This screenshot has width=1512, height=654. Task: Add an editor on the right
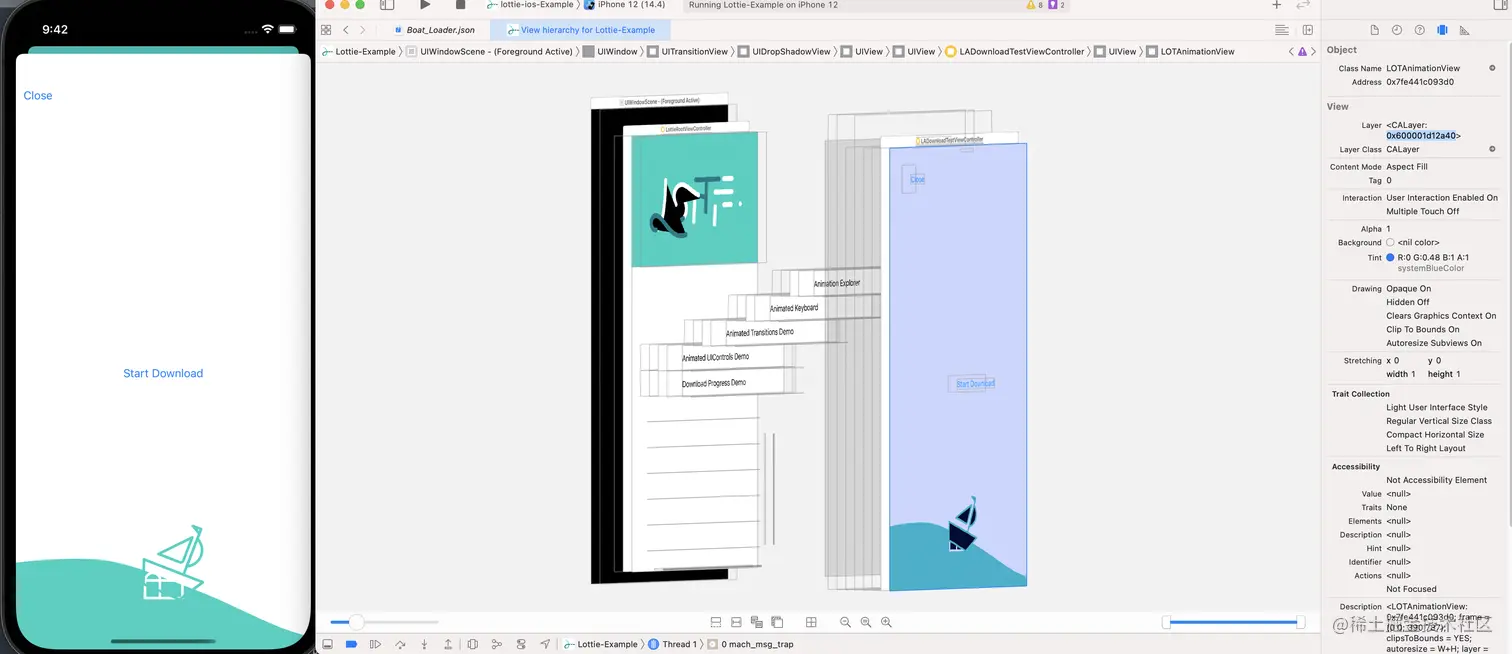tap(1307, 30)
